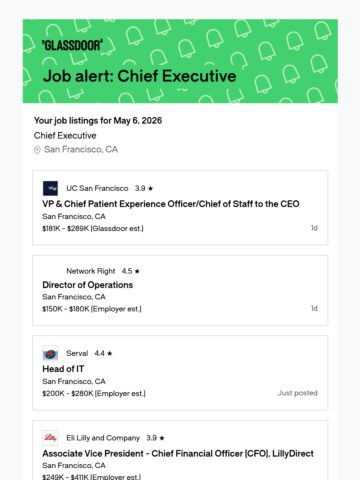
Task: Click the Glassdoor logo in banner
Action: coord(72,45)
